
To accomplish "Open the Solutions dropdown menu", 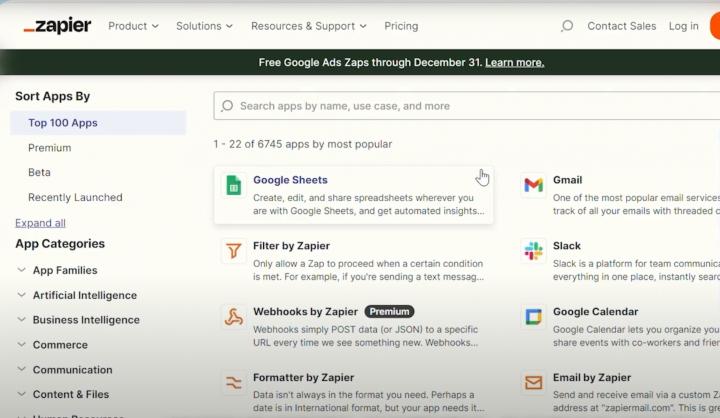I will (x=204, y=26).
